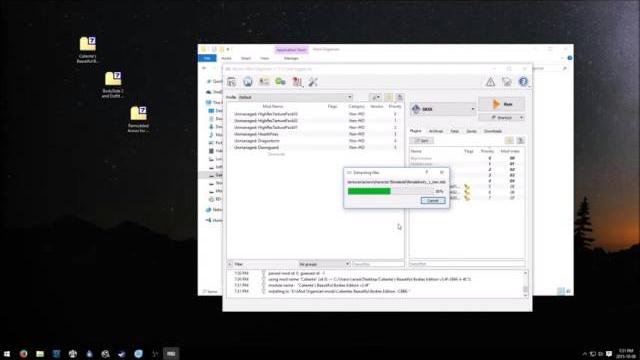Sort by Mod Name column header
Viewport: 640px width, 360px height.
click(273, 106)
